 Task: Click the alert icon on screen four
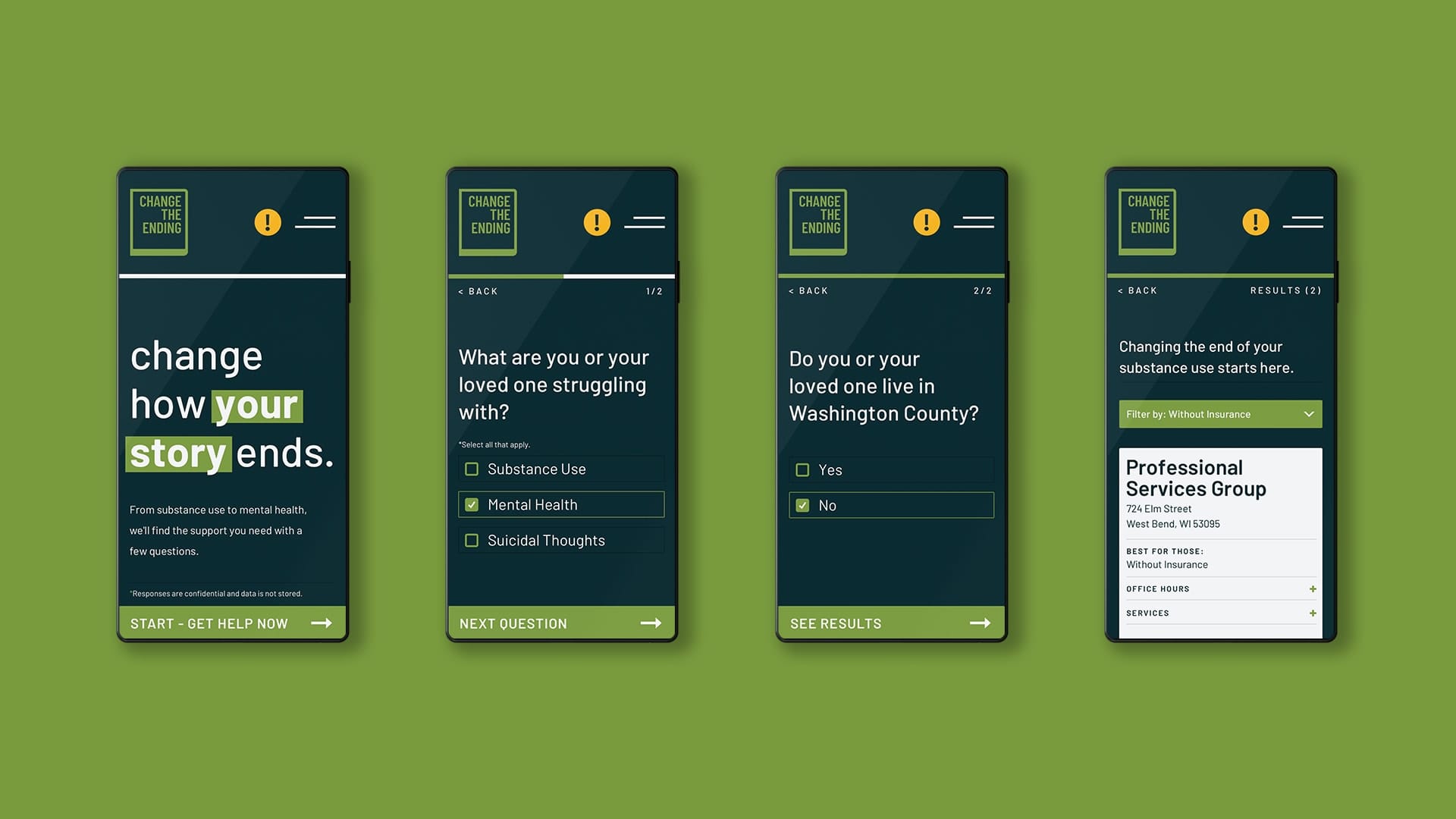coord(1256,221)
